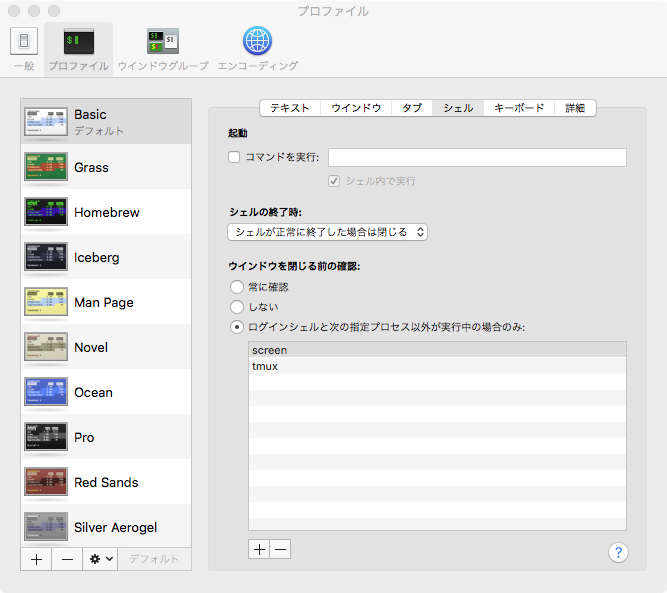Add a new profile with plus button
The height and width of the screenshot is (593, 667).
[36, 559]
